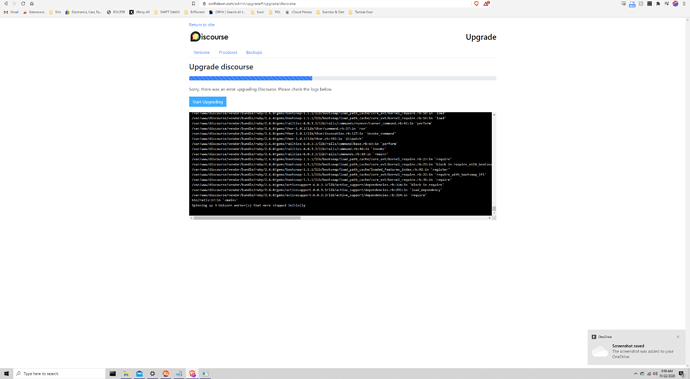Reload the page with the refresh icon
The height and width of the screenshot is (379, 690).
click(23, 4)
